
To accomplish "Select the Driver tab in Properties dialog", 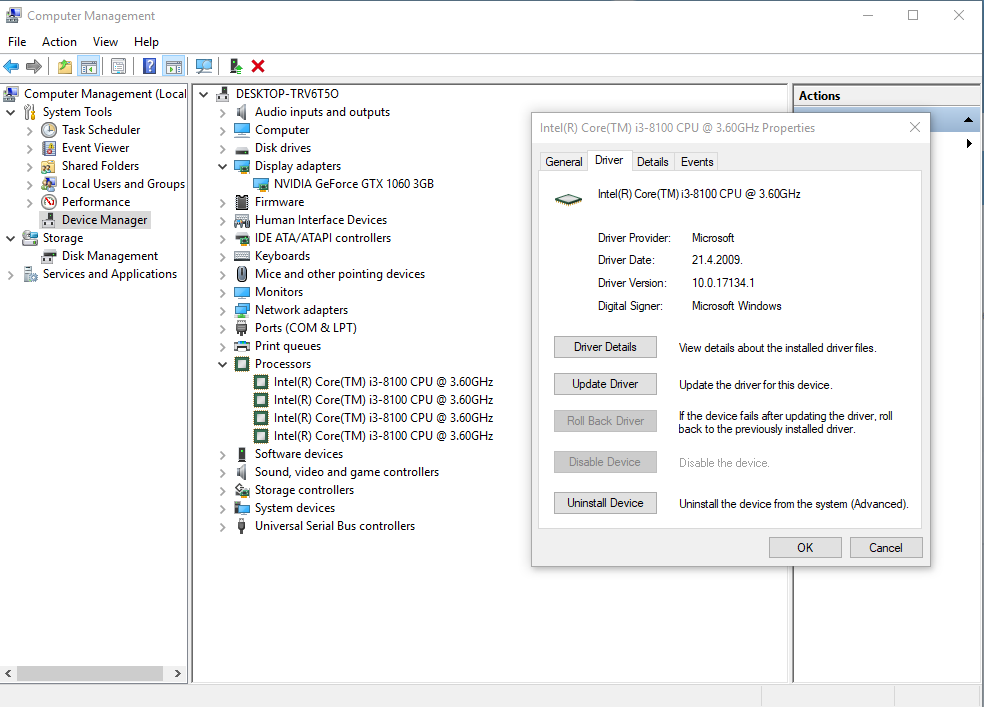I will 609,161.
